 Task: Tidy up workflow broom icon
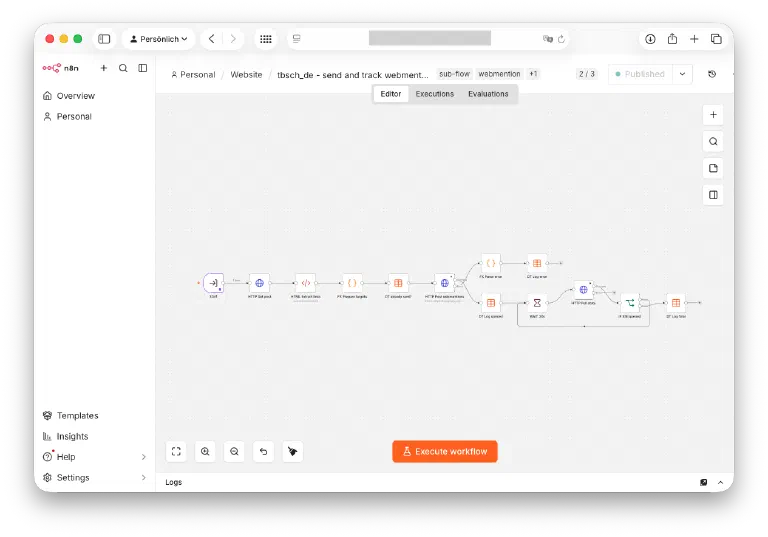pos(292,451)
